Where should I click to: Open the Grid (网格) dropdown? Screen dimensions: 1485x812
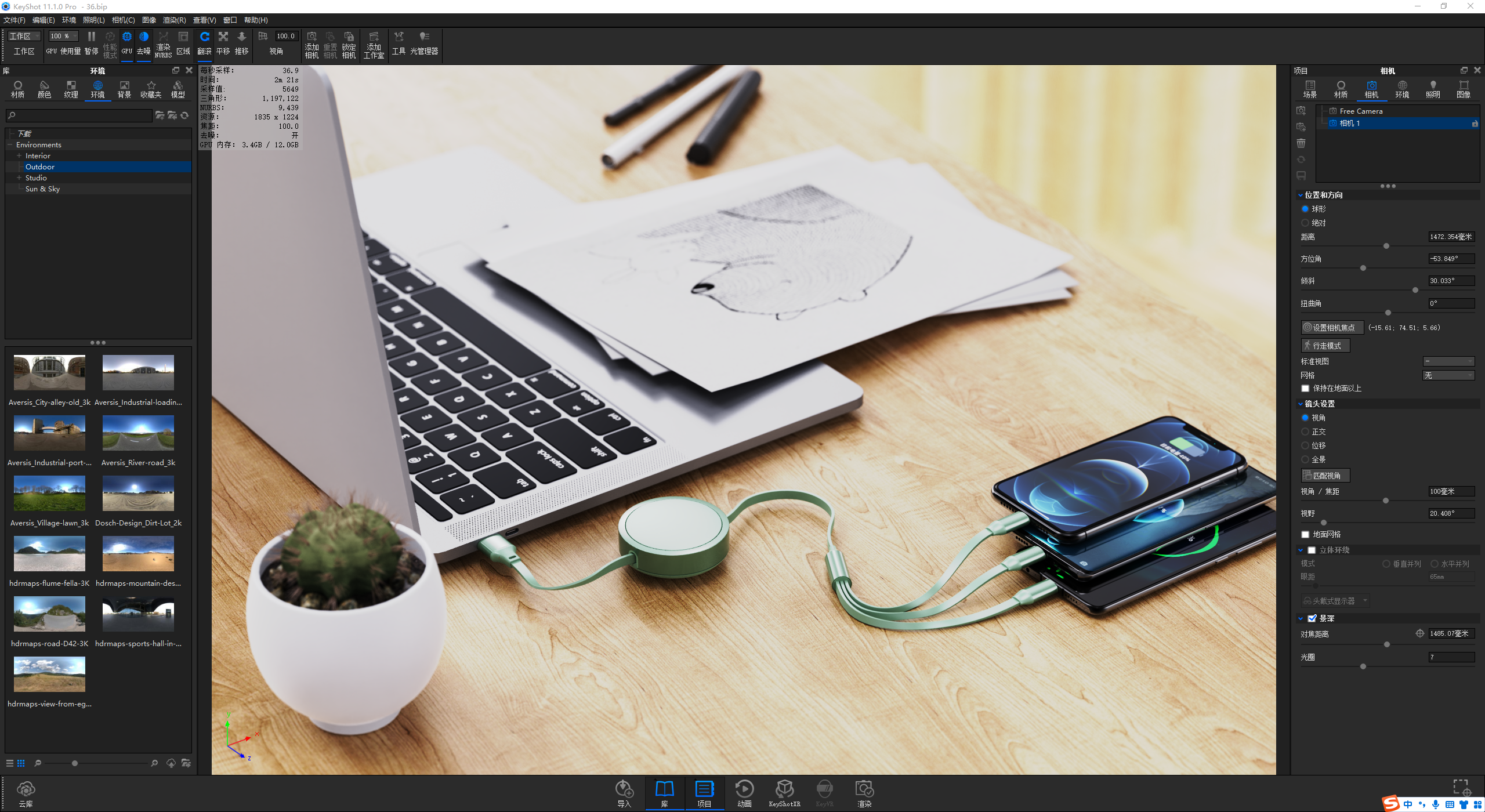point(1448,375)
